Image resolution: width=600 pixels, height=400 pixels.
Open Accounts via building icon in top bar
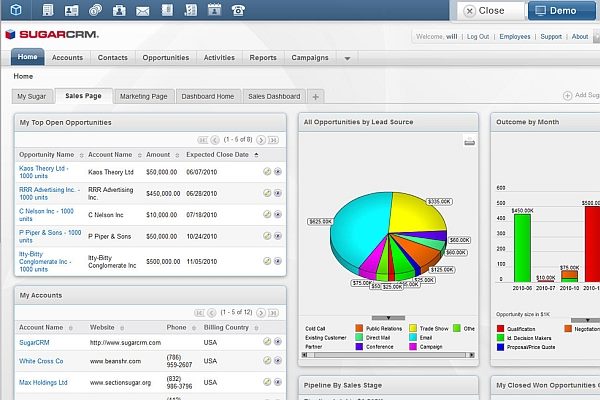(48, 10)
